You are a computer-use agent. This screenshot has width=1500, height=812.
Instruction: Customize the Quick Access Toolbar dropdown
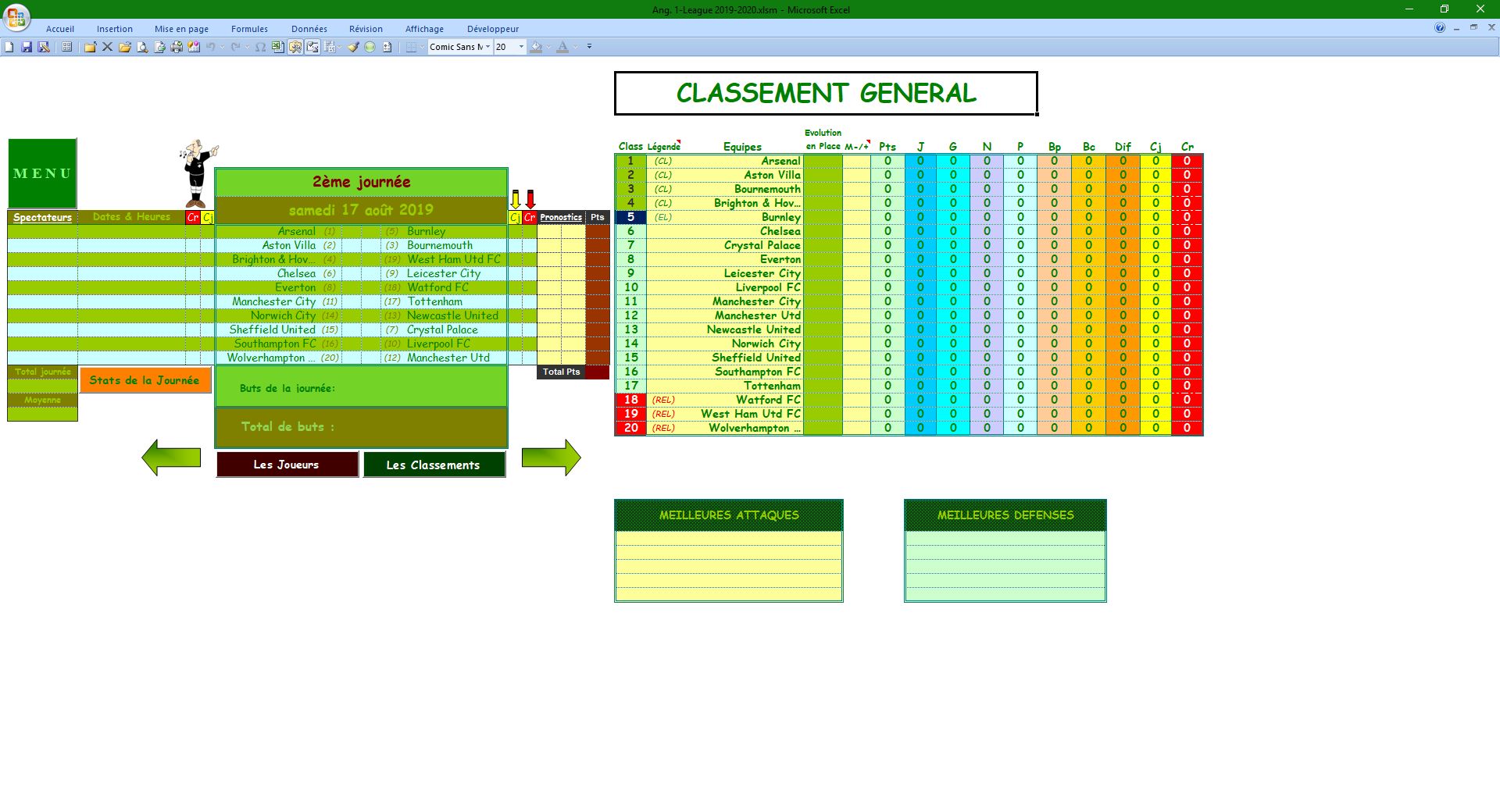589,47
